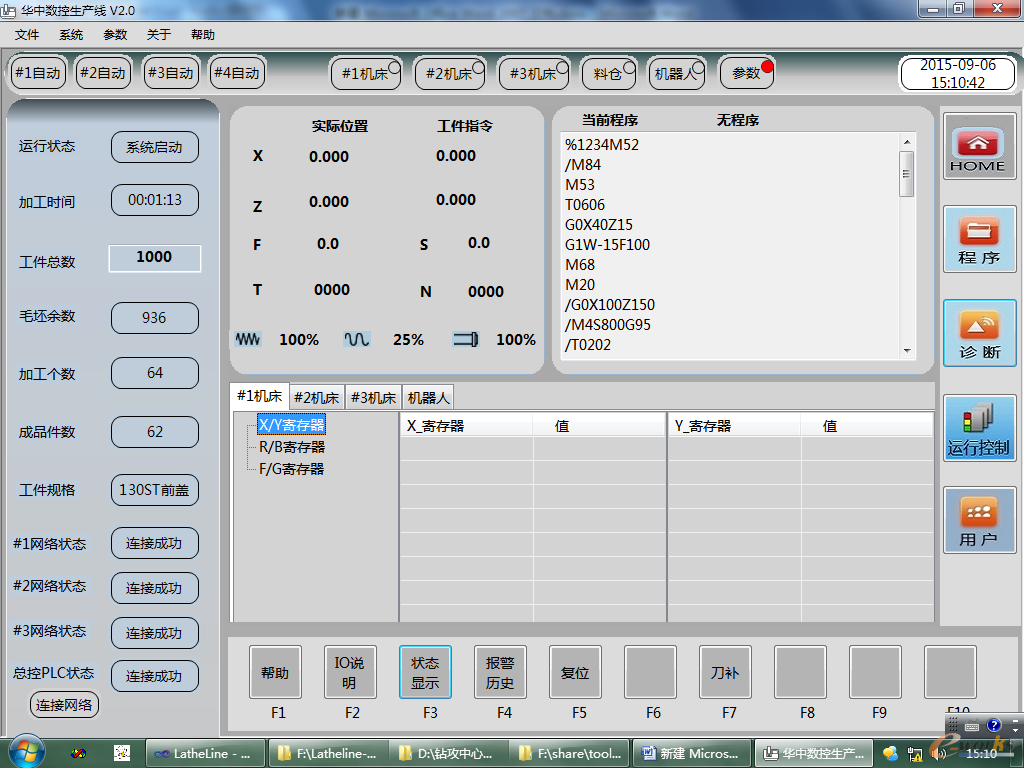Open the 关于 menu
The width and height of the screenshot is (1024, 768).
pos(159,35)
